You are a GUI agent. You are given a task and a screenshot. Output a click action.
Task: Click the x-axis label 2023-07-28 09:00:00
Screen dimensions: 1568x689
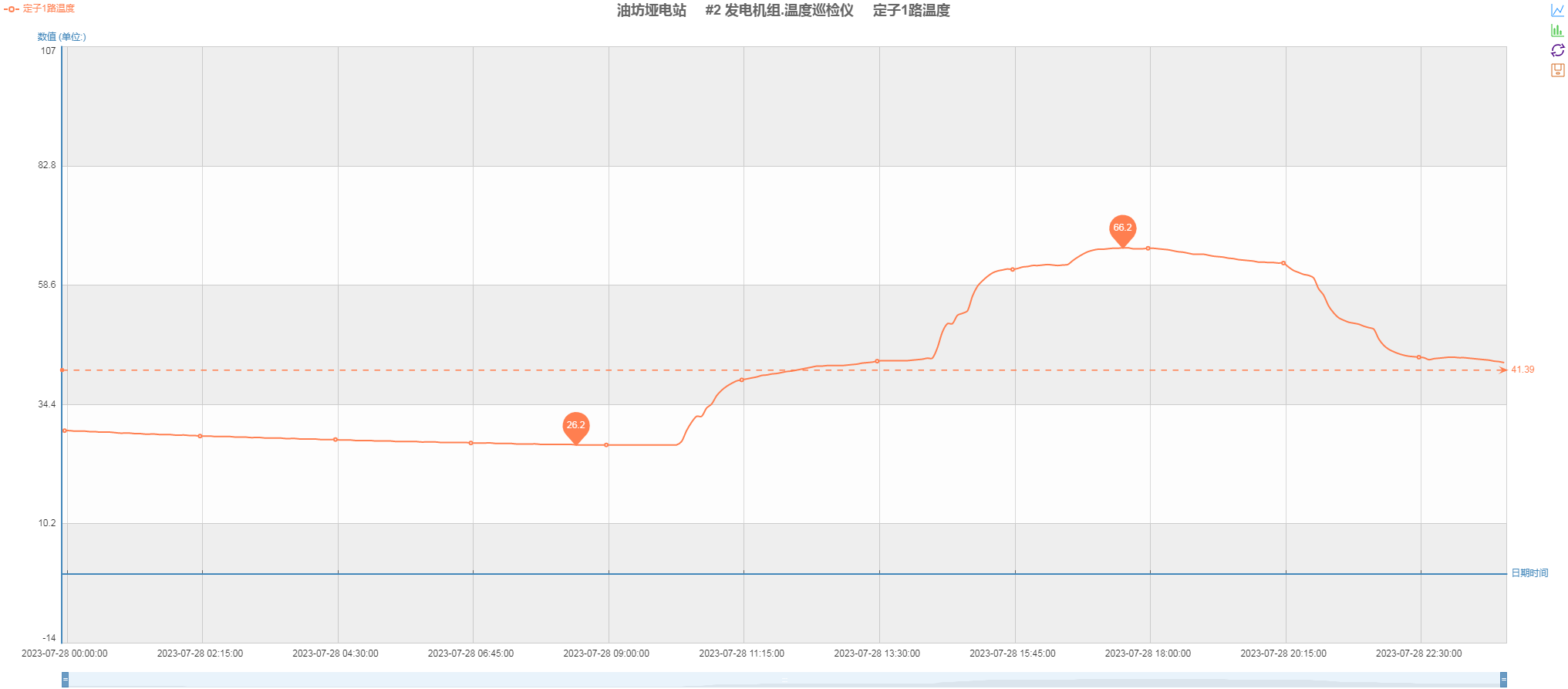(606, 654)
